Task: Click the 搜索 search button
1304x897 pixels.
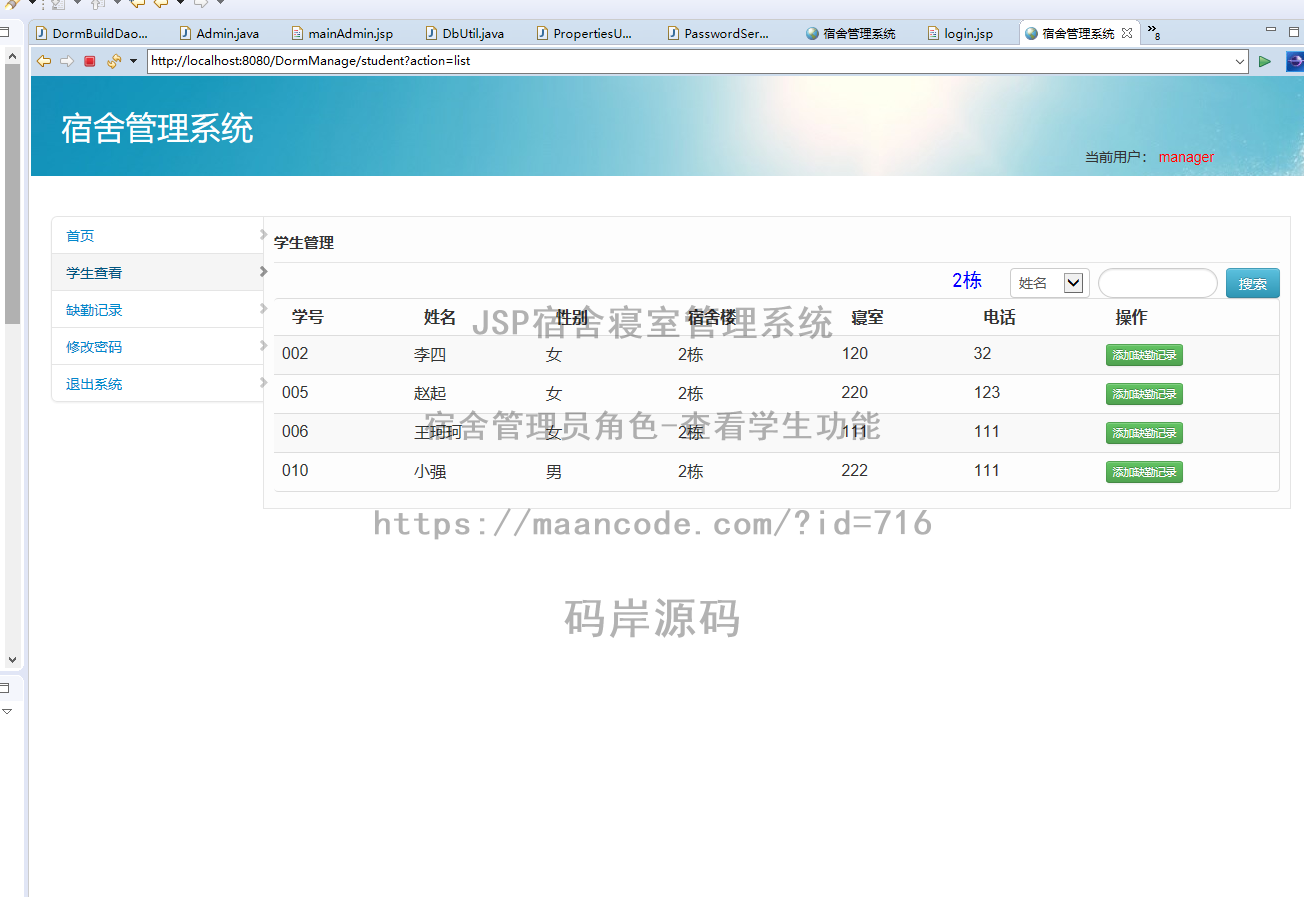Action: coord(1253,283)
